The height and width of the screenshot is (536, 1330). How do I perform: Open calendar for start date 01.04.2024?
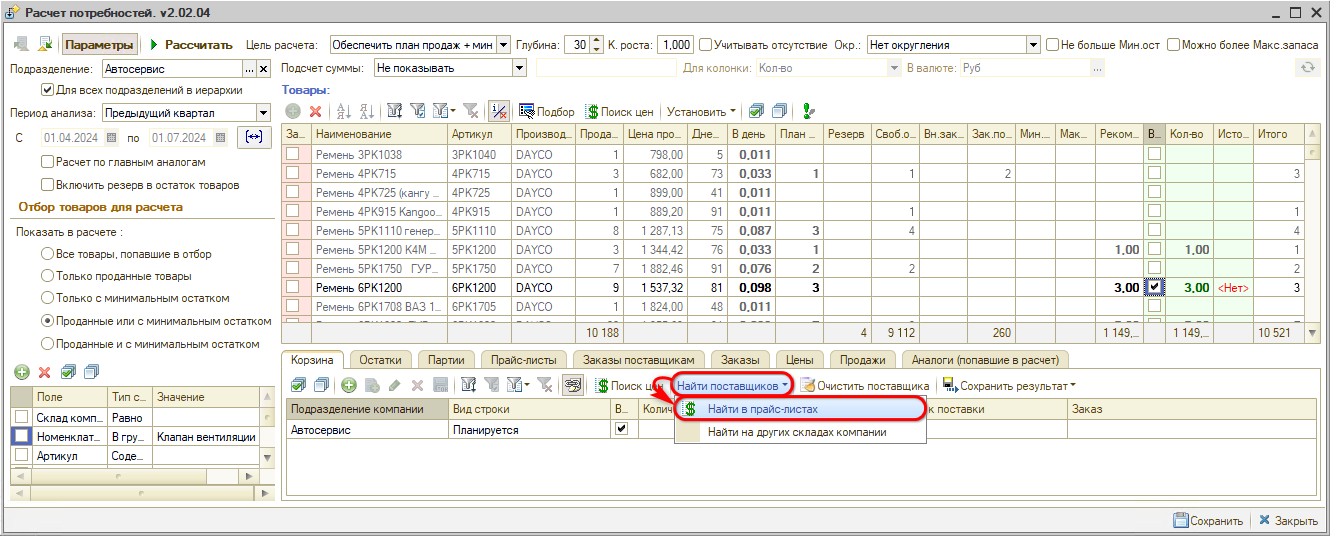pyautogui.click(x=112, y=138)
